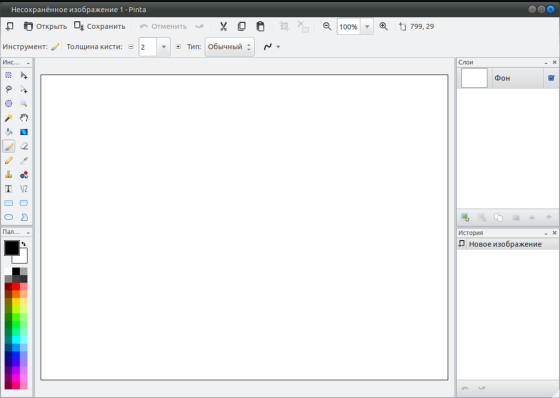Select the Clone Stamp tool
The image size is (560, 398).
[x=9, y=175]
